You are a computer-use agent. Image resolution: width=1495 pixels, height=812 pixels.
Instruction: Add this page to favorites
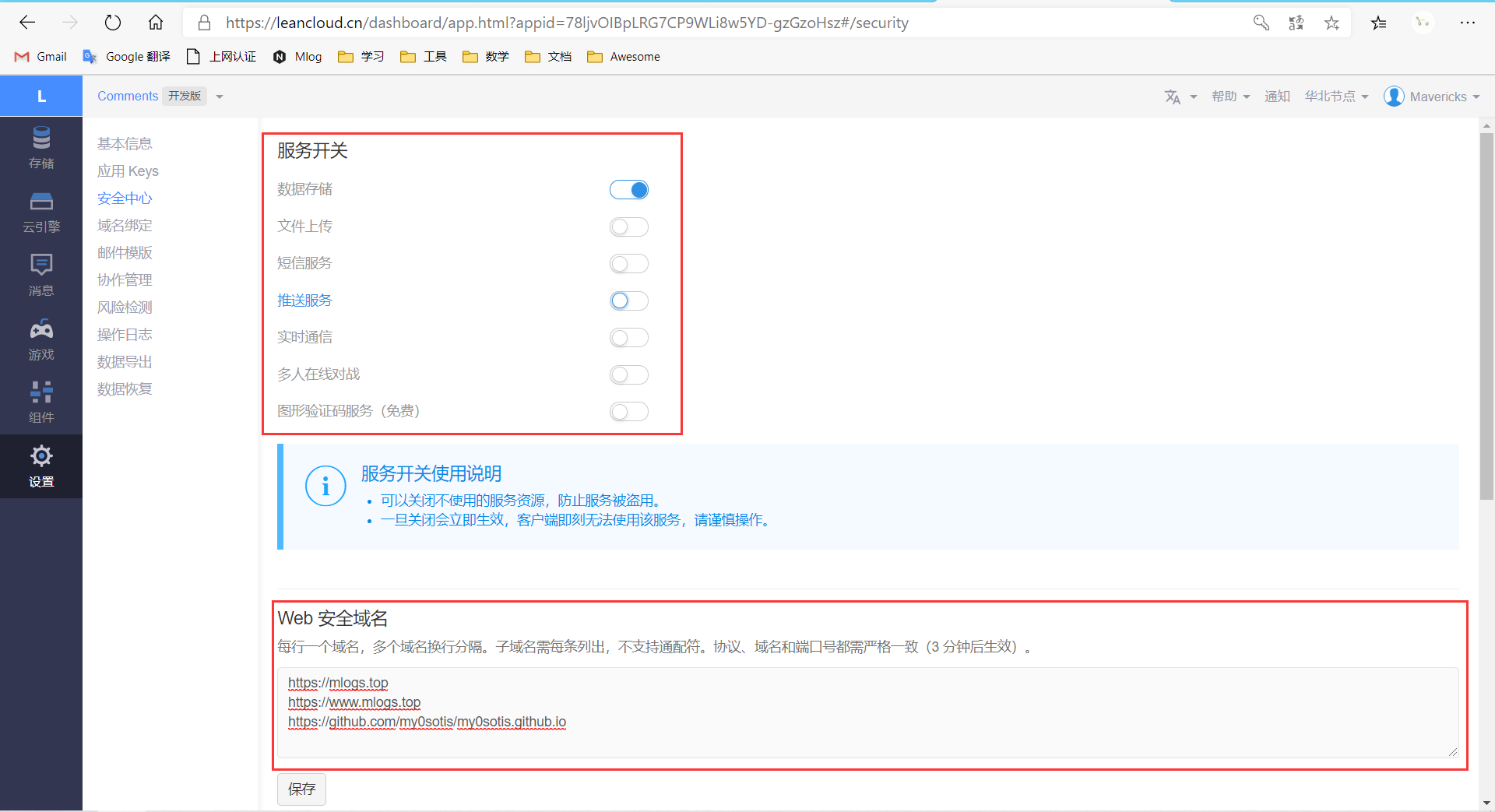pyautogui.click(x=1332, y=23)
